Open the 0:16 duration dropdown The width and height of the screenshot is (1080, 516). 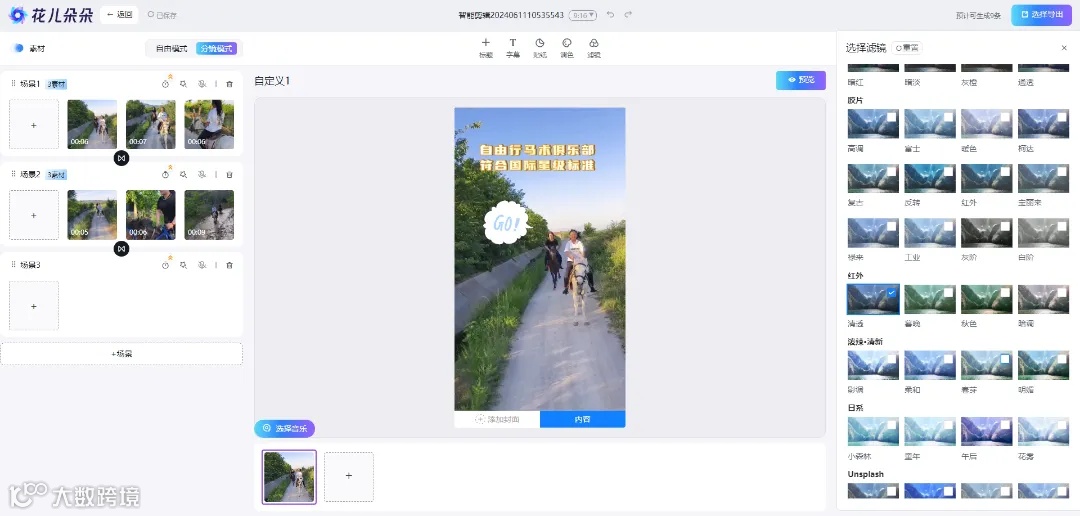tap(583, 14)
